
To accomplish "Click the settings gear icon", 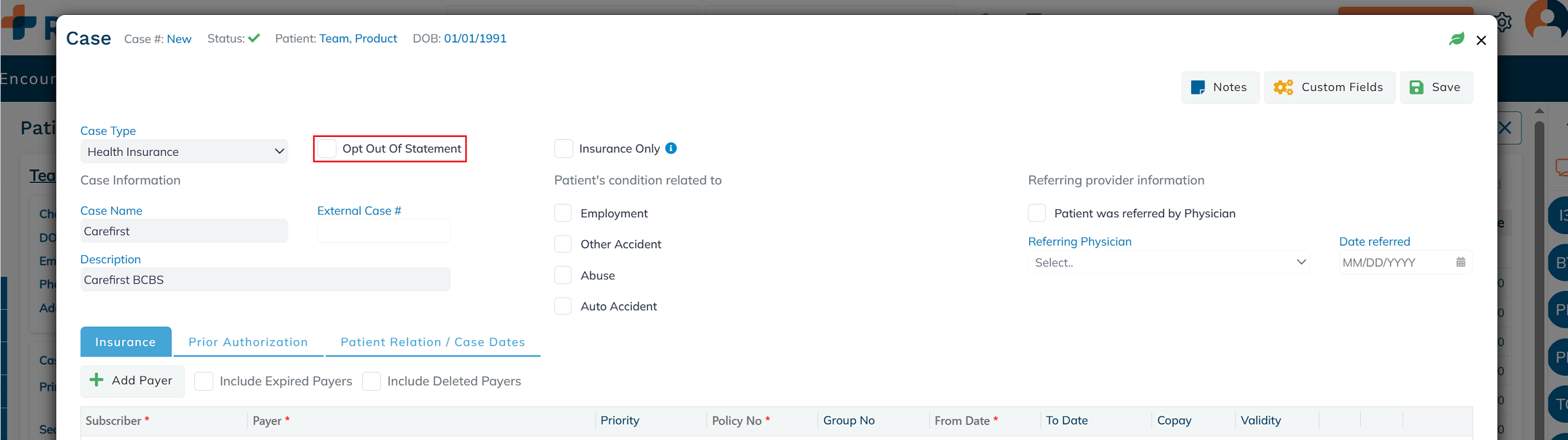I will pyautogui.click(x=1503, y=22).
